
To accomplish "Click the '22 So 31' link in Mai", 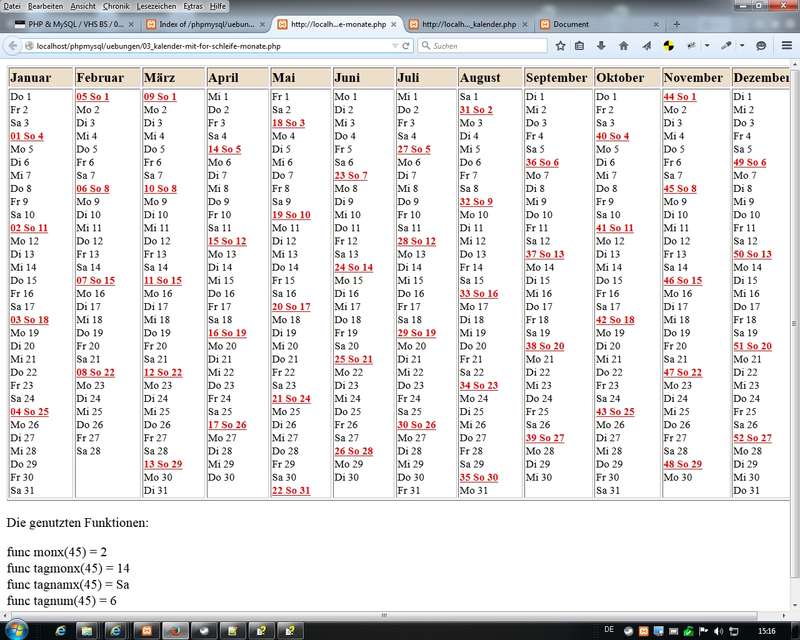I will [291, 490].
